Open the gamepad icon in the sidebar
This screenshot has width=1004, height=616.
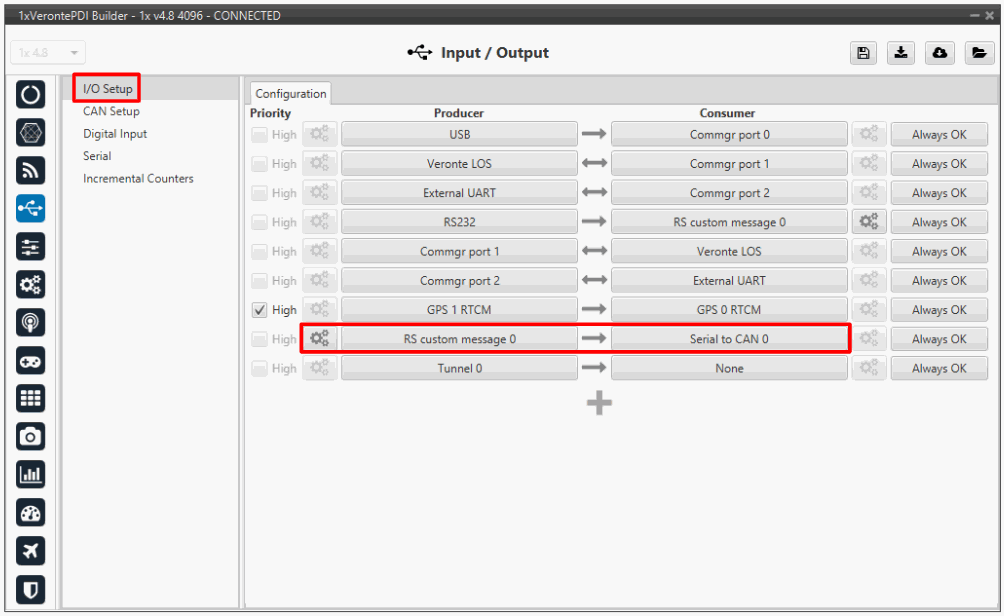click(x=31, y=360)
